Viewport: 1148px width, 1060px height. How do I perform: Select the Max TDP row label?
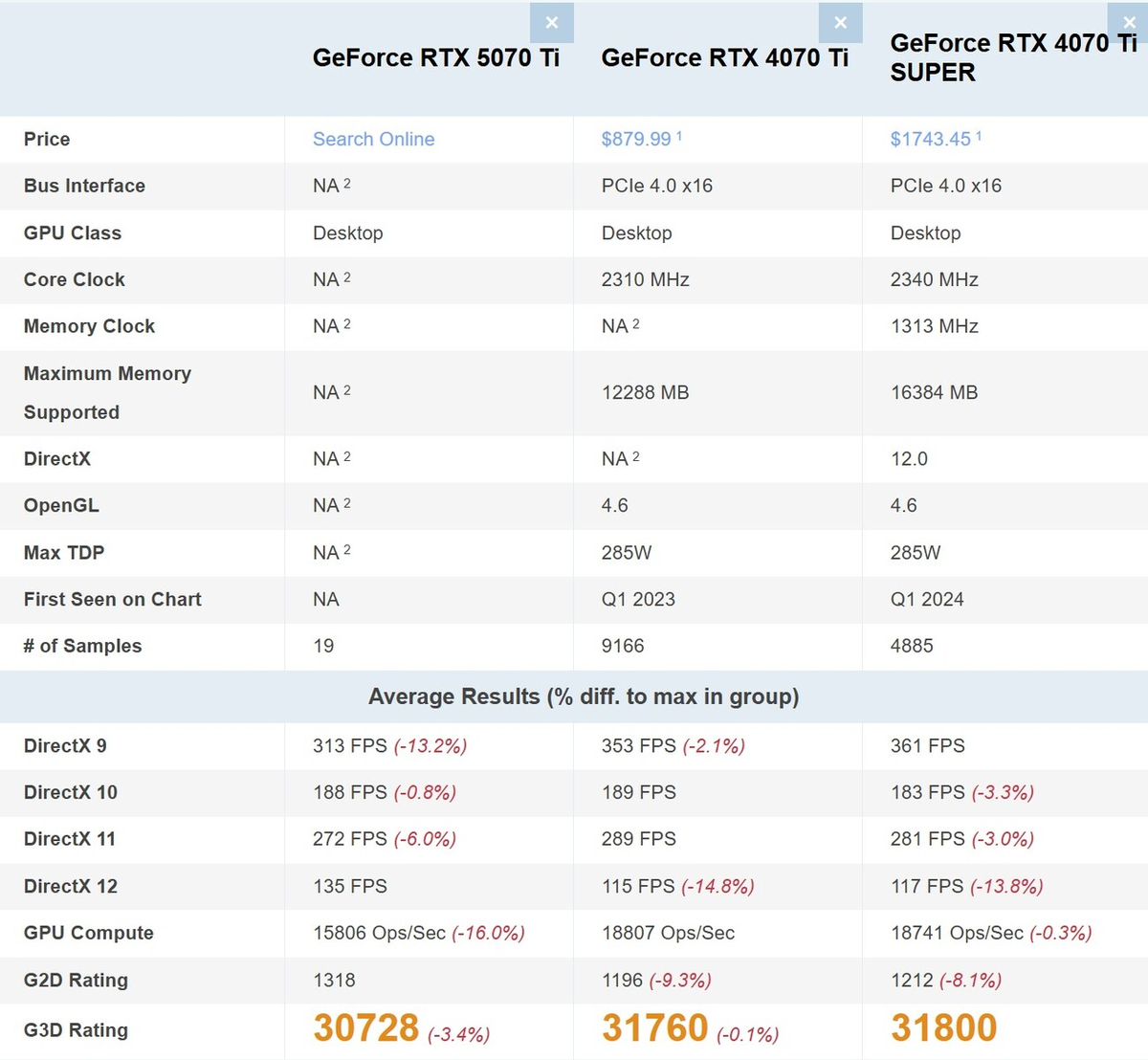point(64,552)
